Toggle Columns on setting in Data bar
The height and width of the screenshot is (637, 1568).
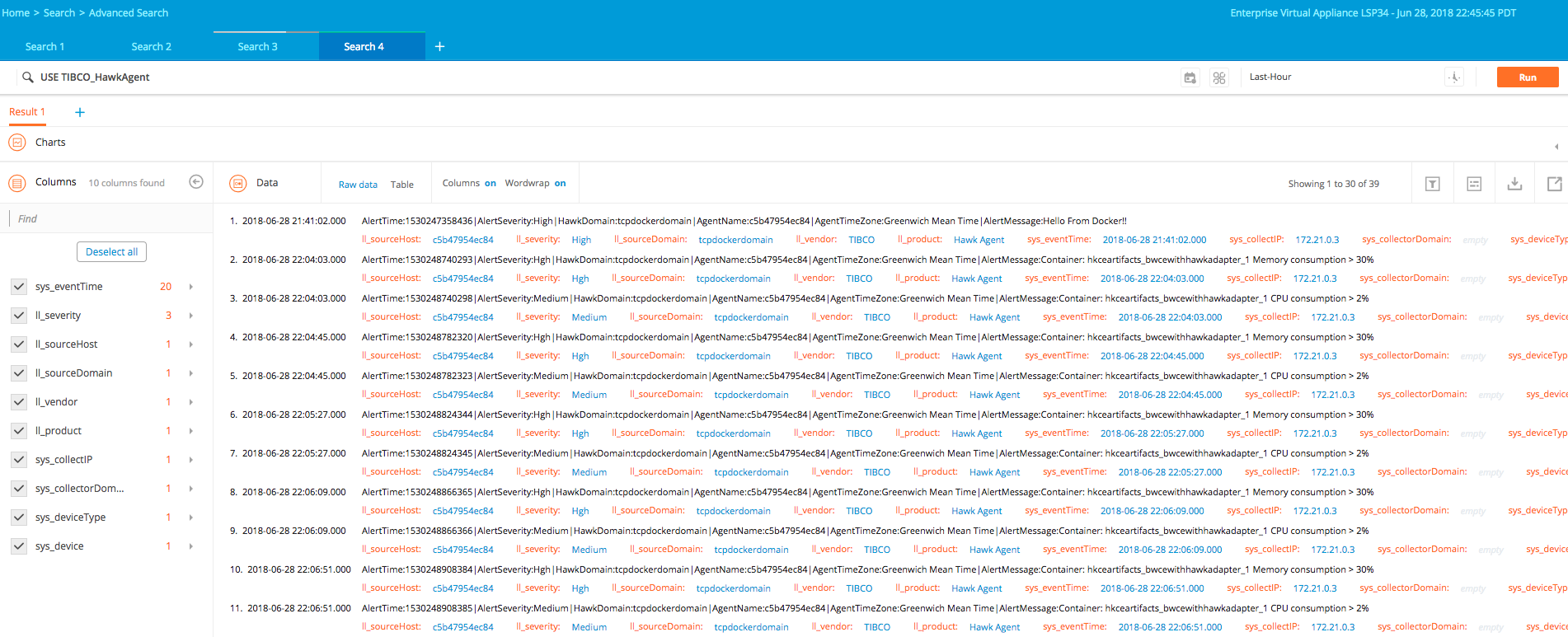(490, 184)
